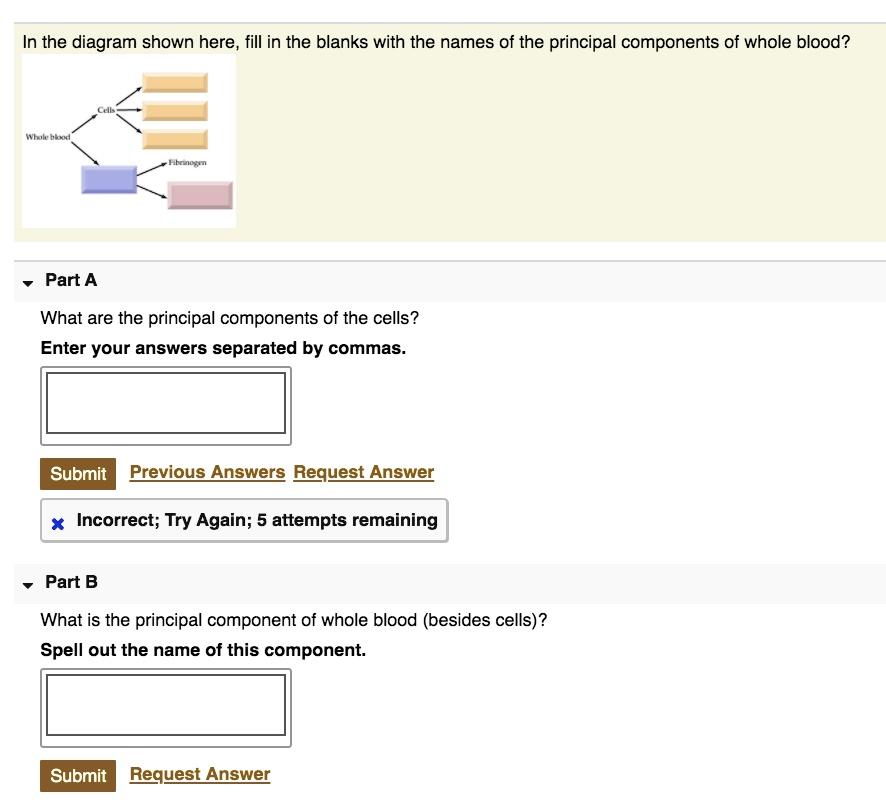The height and width of the screenshot is (804, 886).
Task: Select the Part B answer input box
Action: tap(165, 706)
